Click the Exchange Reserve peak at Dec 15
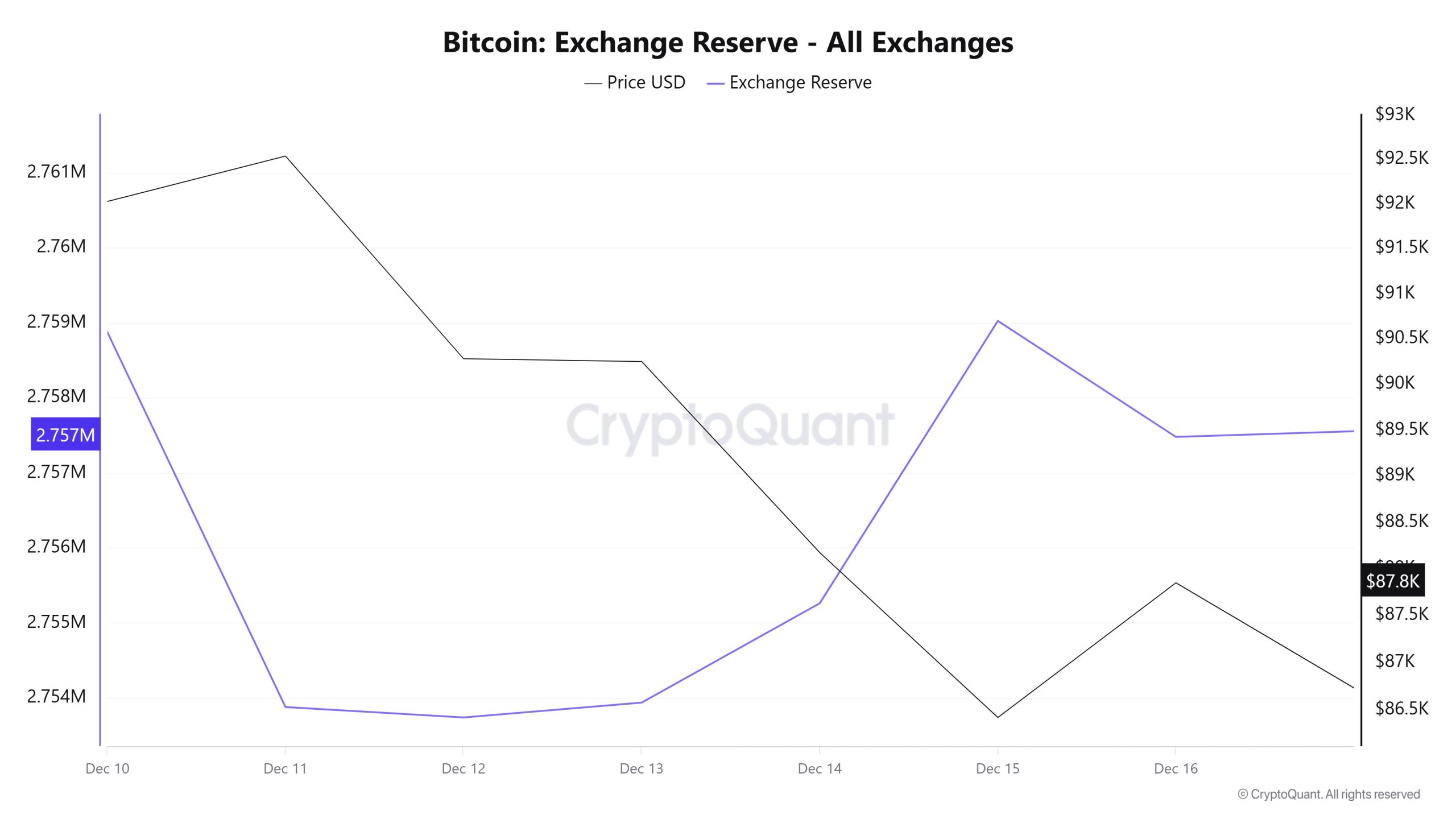The width and height of the screenshot is (1456, 819). (x=998, y=321)
